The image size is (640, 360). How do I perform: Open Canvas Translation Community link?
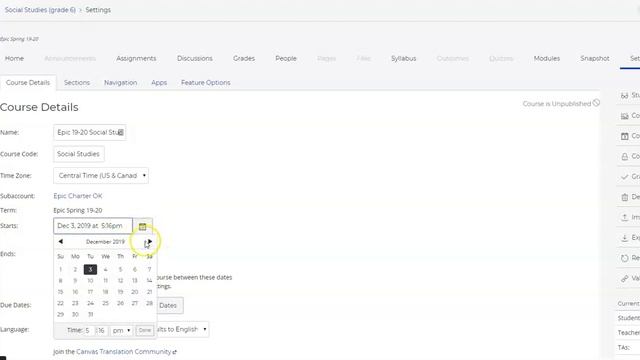coord(123,351)
